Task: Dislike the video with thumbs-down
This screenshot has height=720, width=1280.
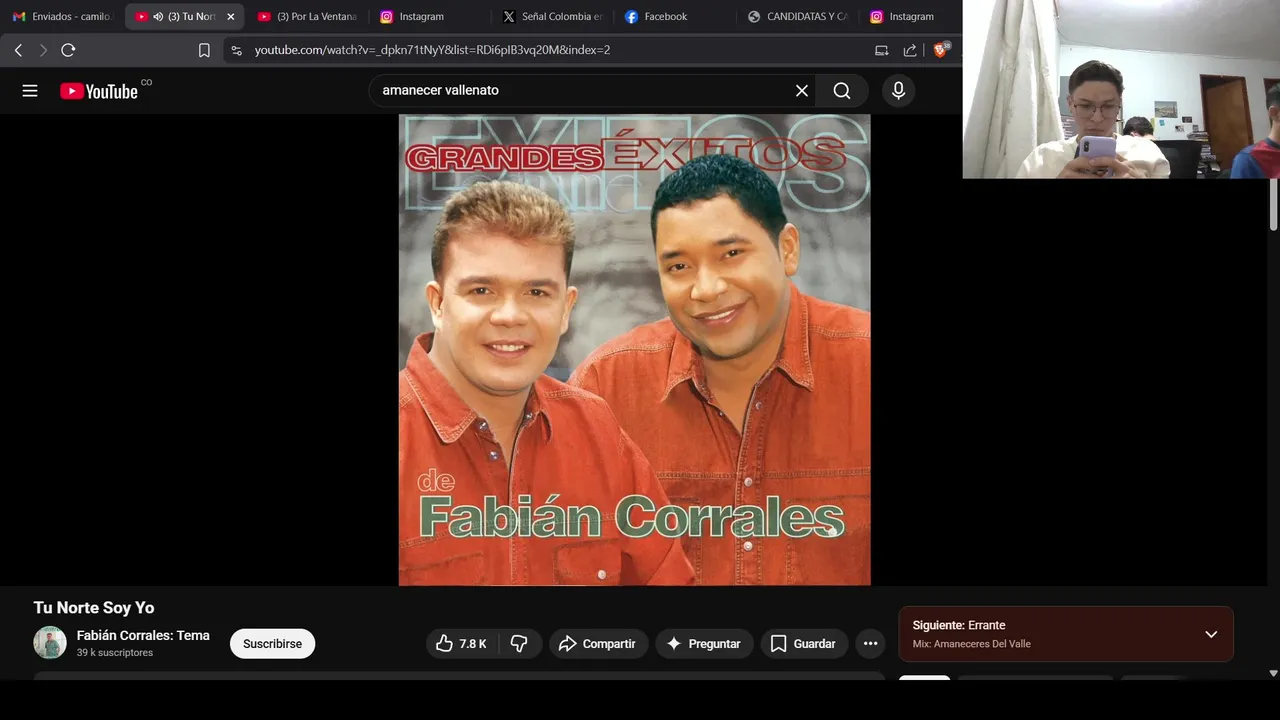Action: 519,644
